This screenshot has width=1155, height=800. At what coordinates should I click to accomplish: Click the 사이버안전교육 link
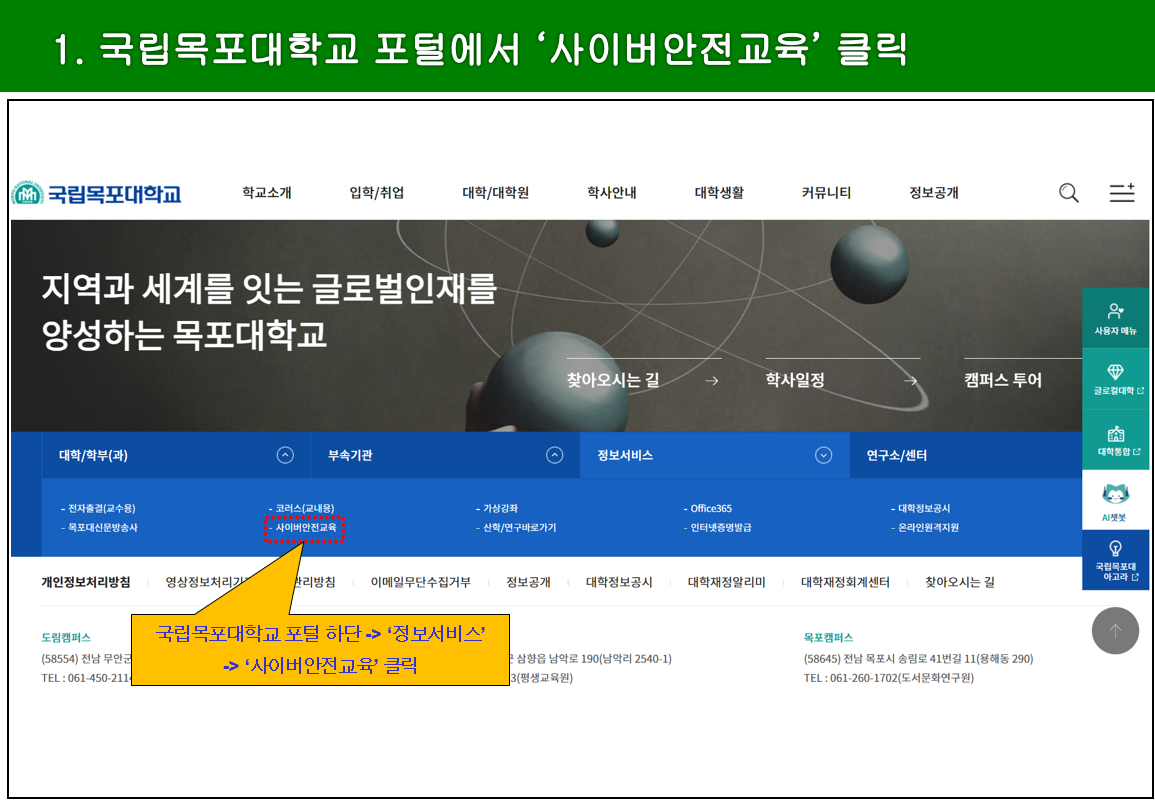tap(305, 528)
